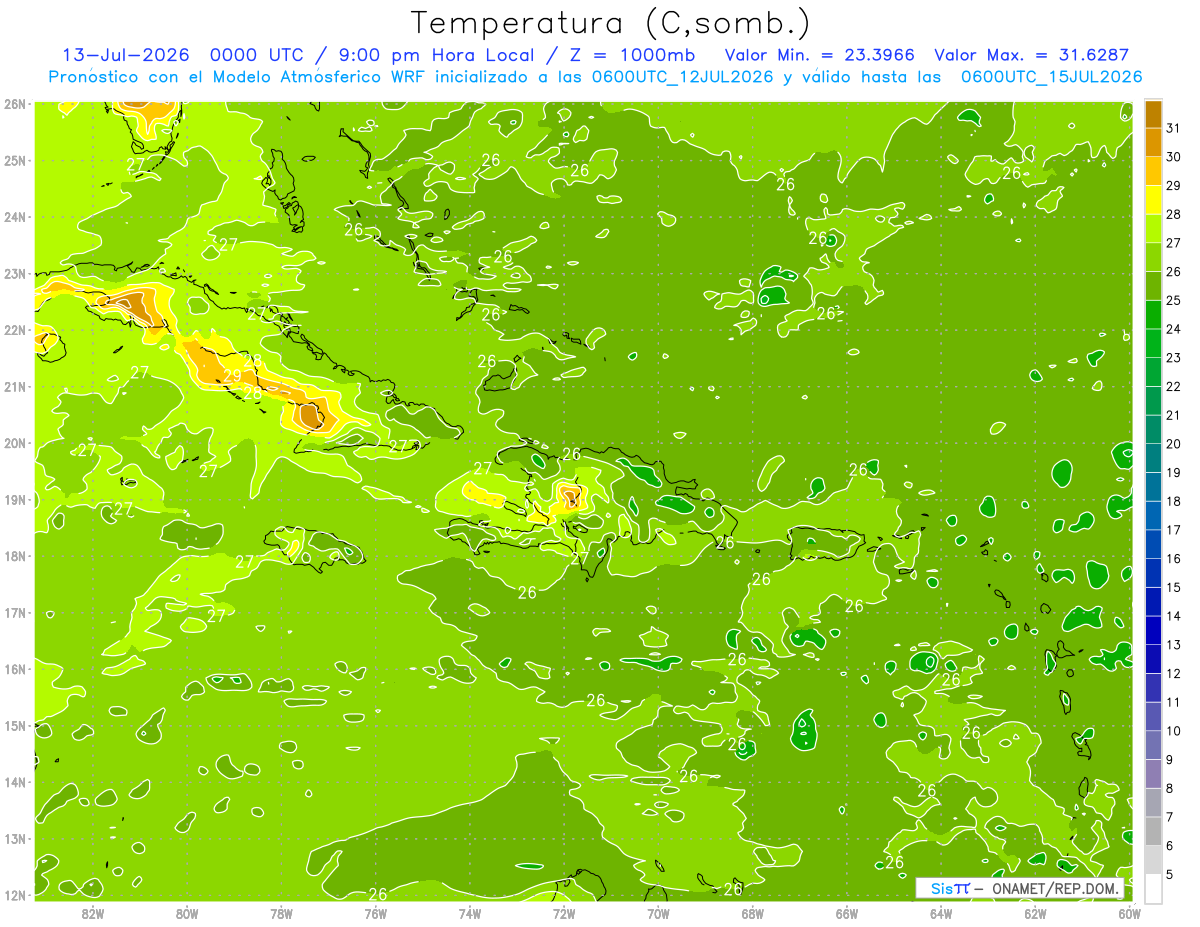Image resolution: width=1200 pixels, height=927 pixels.
Task: Click color scale number 18
Action: pos(1173,501)
